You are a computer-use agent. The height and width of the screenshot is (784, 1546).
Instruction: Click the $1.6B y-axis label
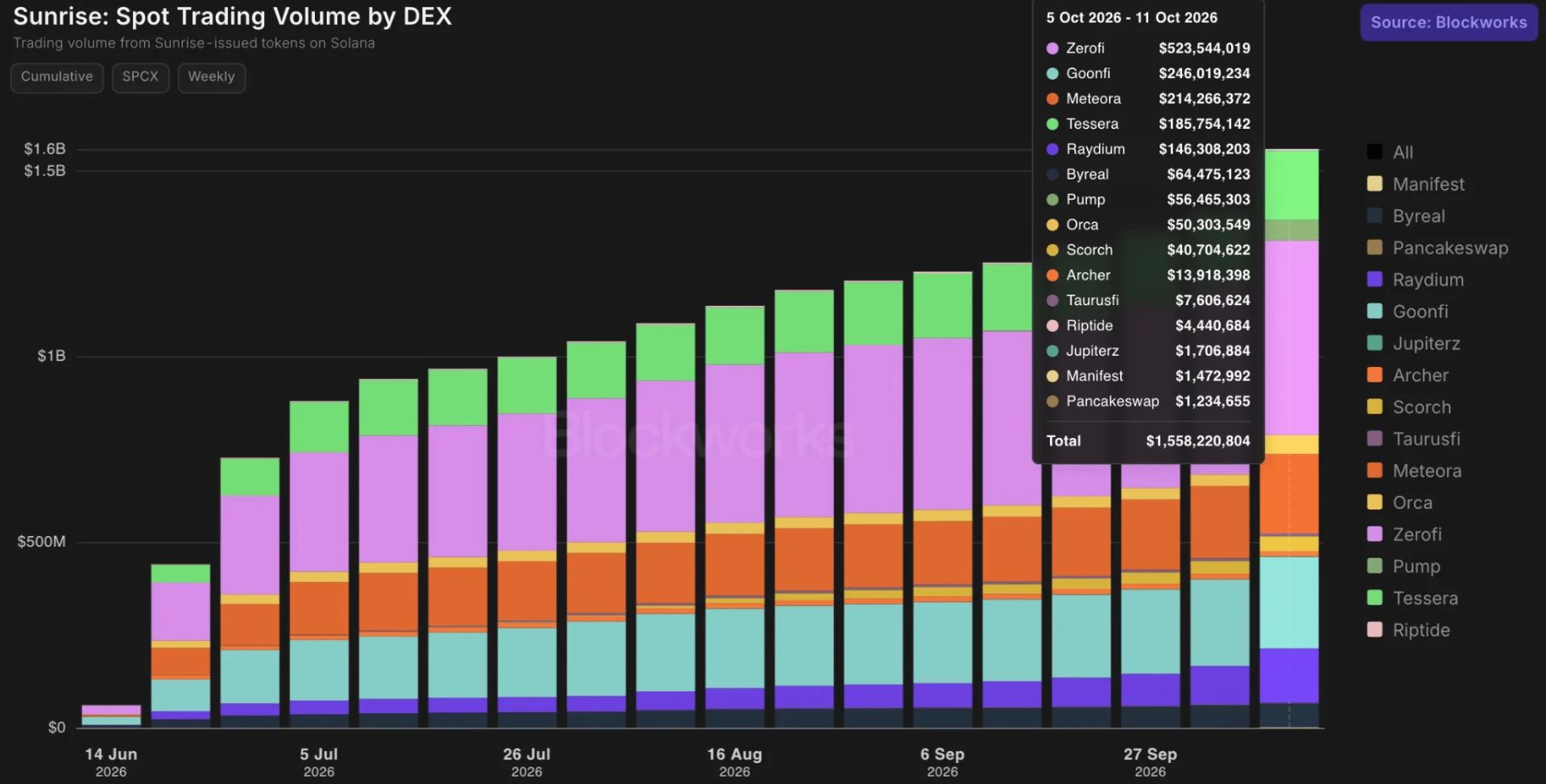(45, 149)
